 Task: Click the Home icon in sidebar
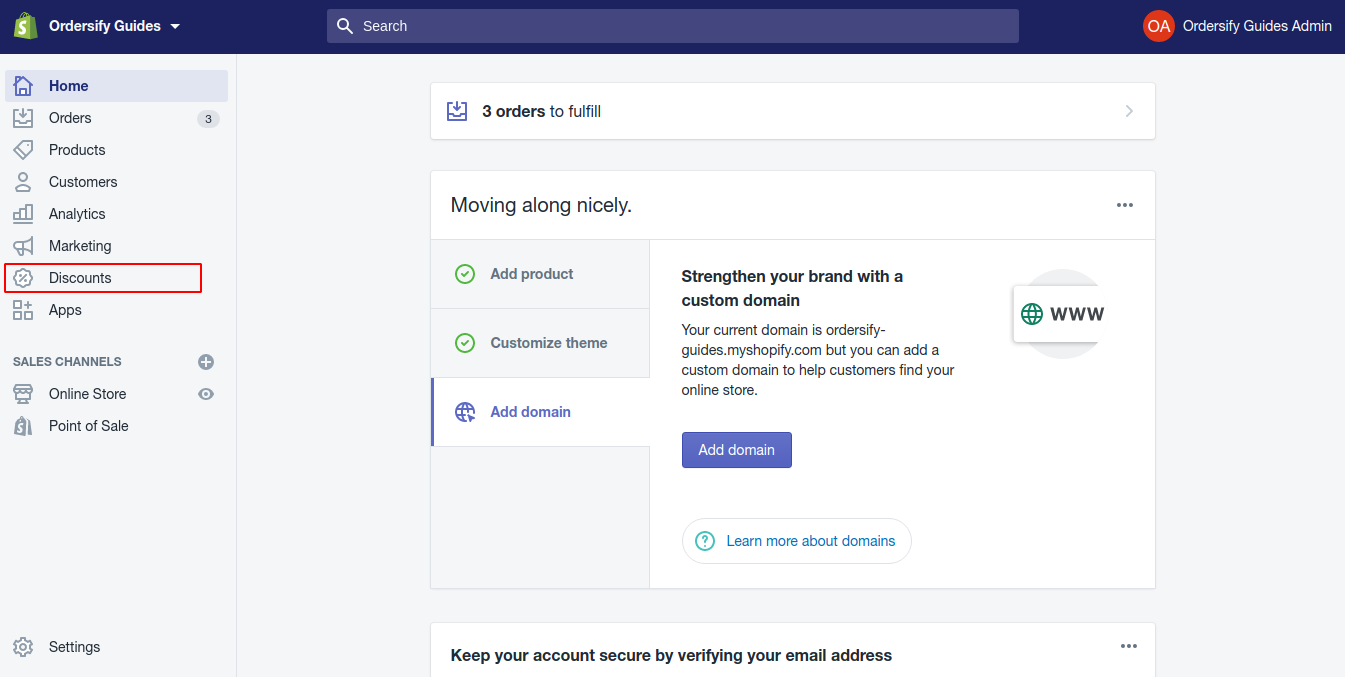point(23,86)
